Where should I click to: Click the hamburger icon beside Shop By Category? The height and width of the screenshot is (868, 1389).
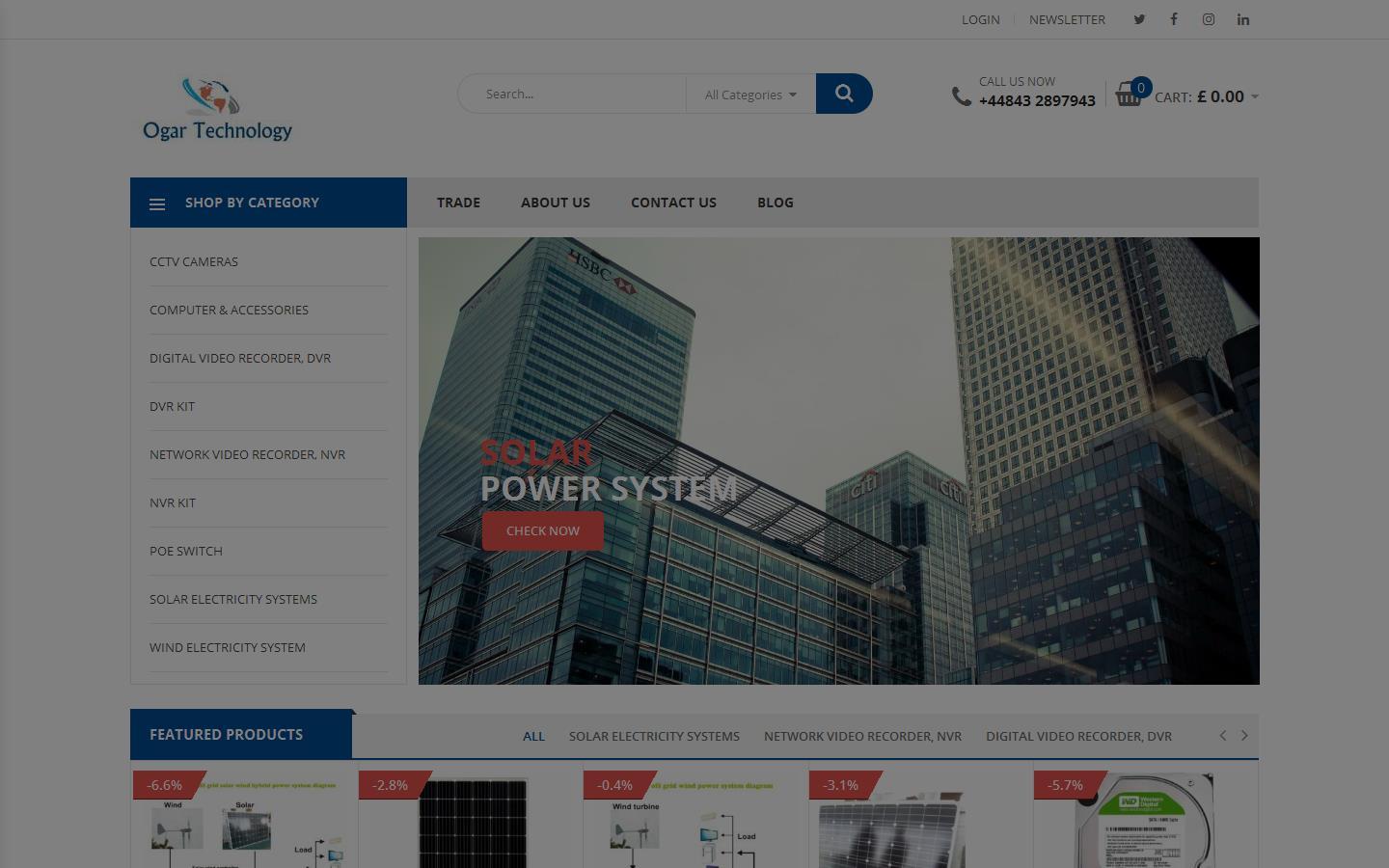point(157,203)
